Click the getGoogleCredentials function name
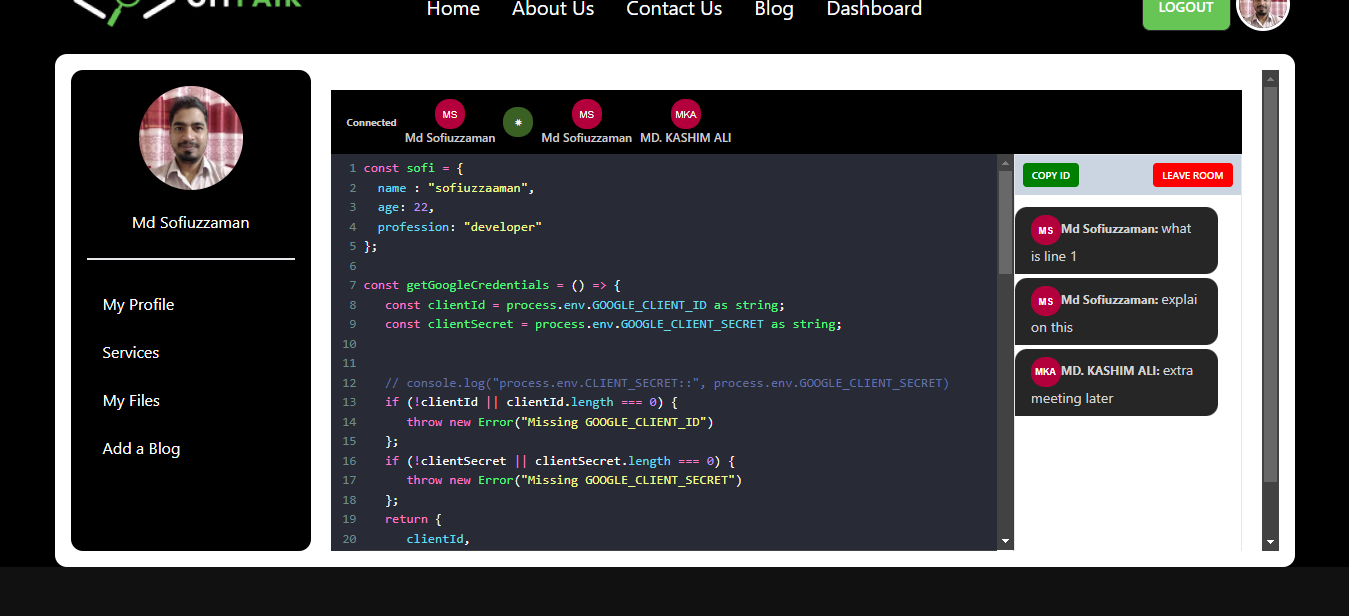This screenshot has height=616, width=1349. (x=478, y=286)
